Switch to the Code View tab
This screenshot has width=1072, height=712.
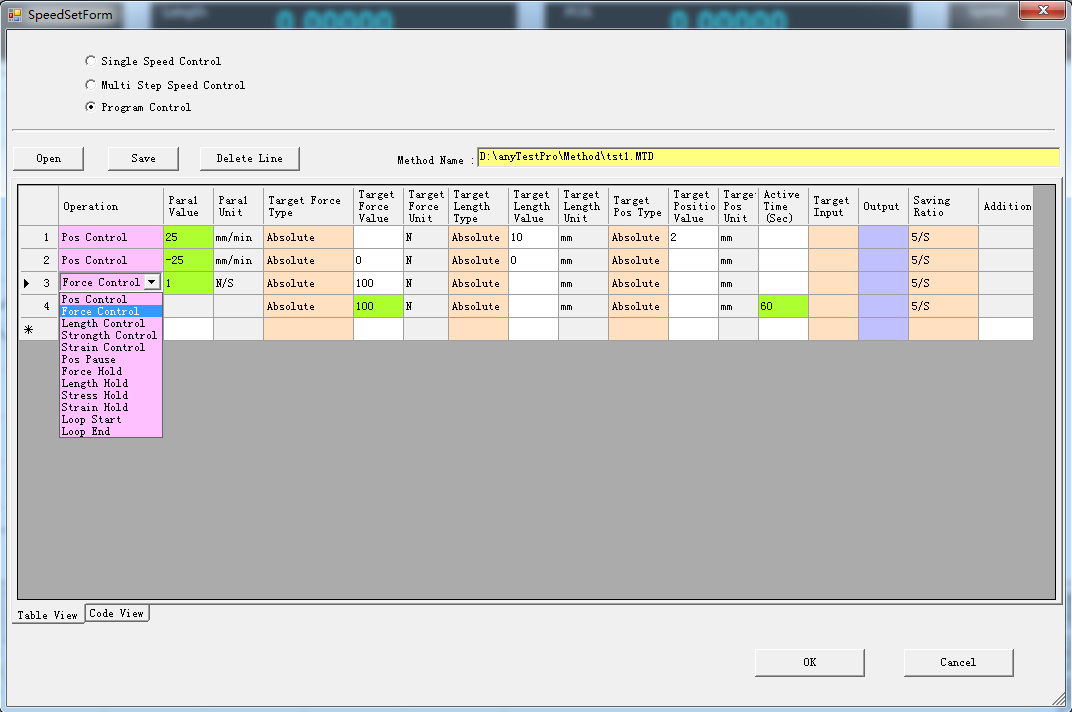[x=116, y=613]
